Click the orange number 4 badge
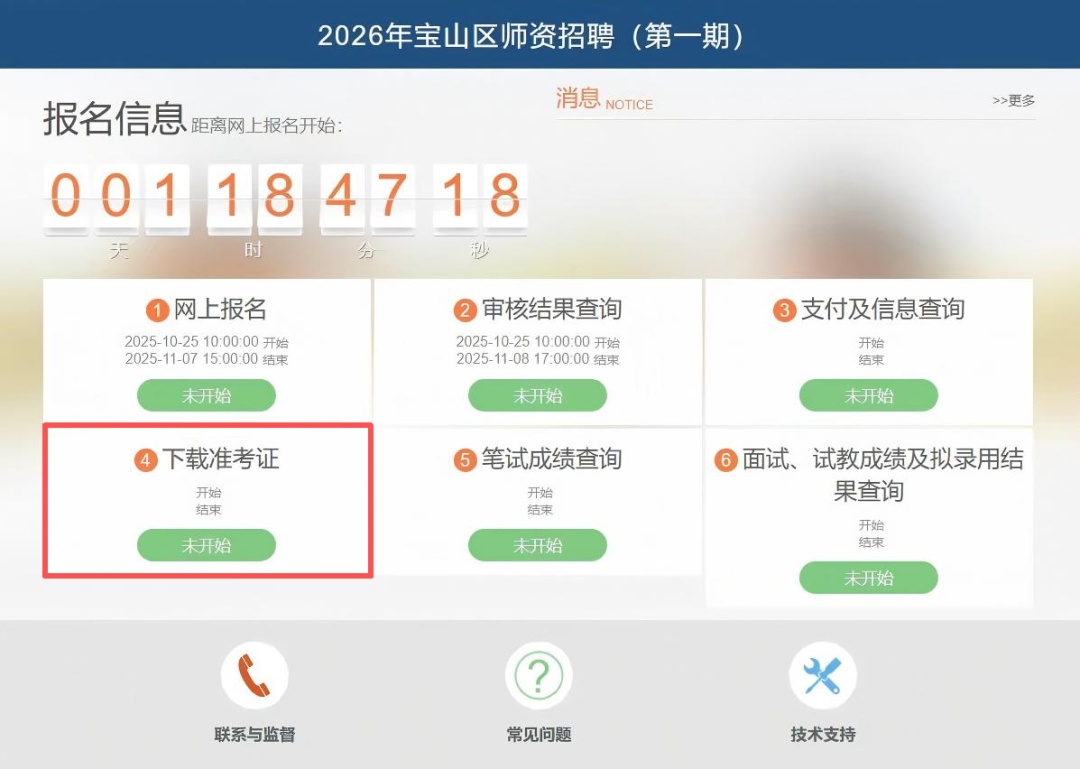The width and height of the screenshot is (1080, 769). point(145,460)
